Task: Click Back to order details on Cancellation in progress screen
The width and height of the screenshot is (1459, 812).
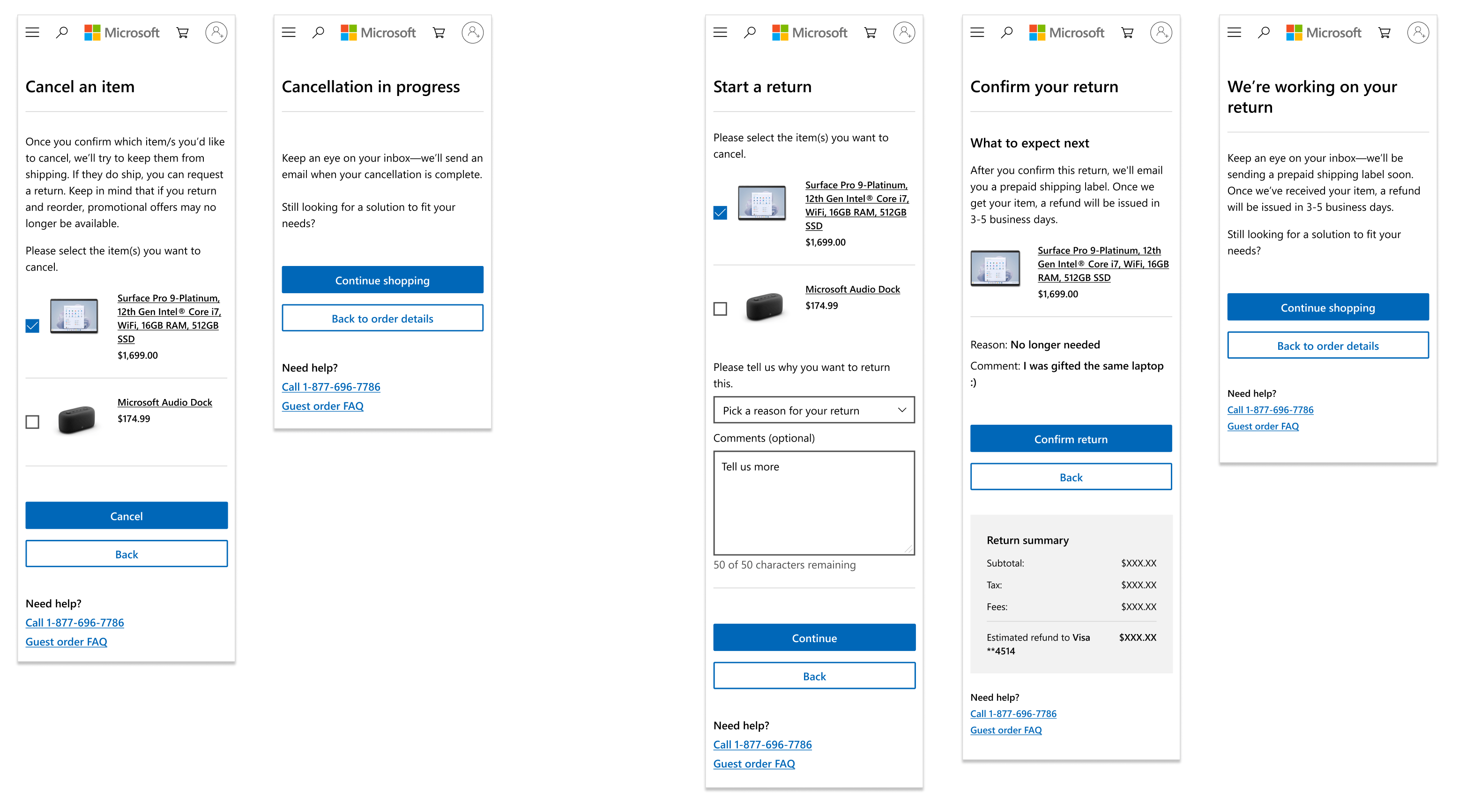Action: tap(382, 318)
